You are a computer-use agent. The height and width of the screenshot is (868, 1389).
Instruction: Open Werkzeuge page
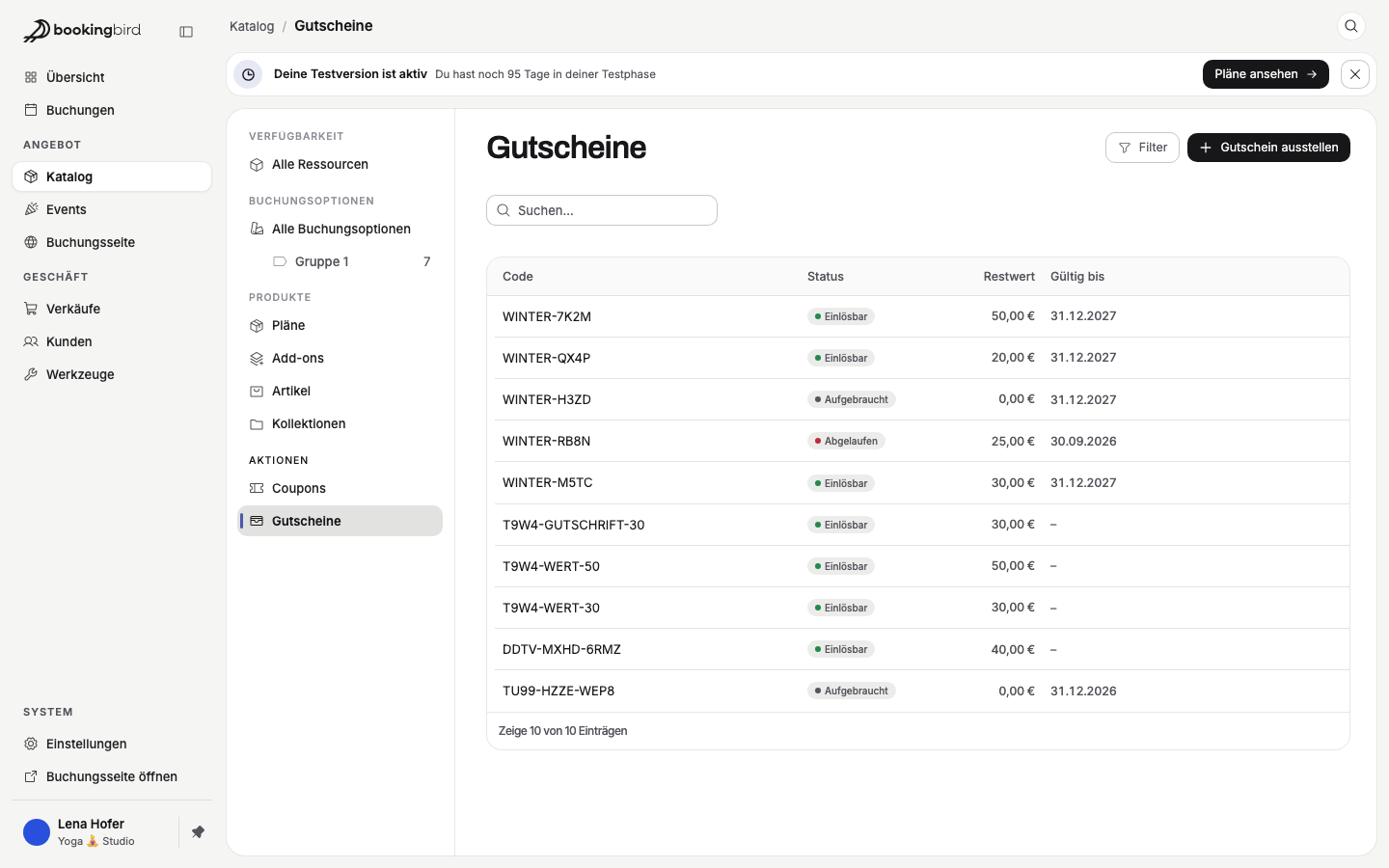click(x=112, y=374)
